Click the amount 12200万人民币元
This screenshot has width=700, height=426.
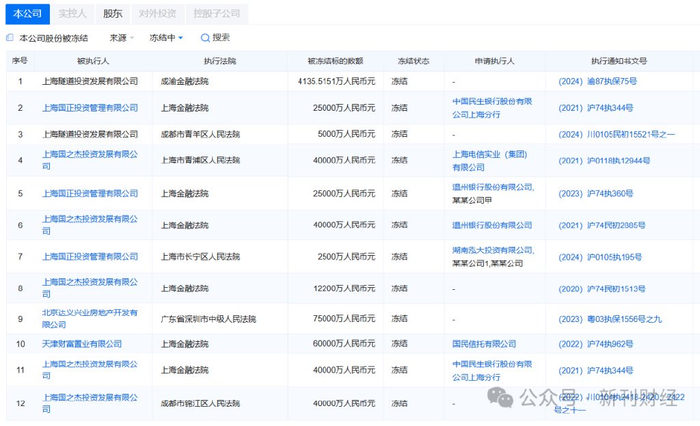click(x=344, y=288)
